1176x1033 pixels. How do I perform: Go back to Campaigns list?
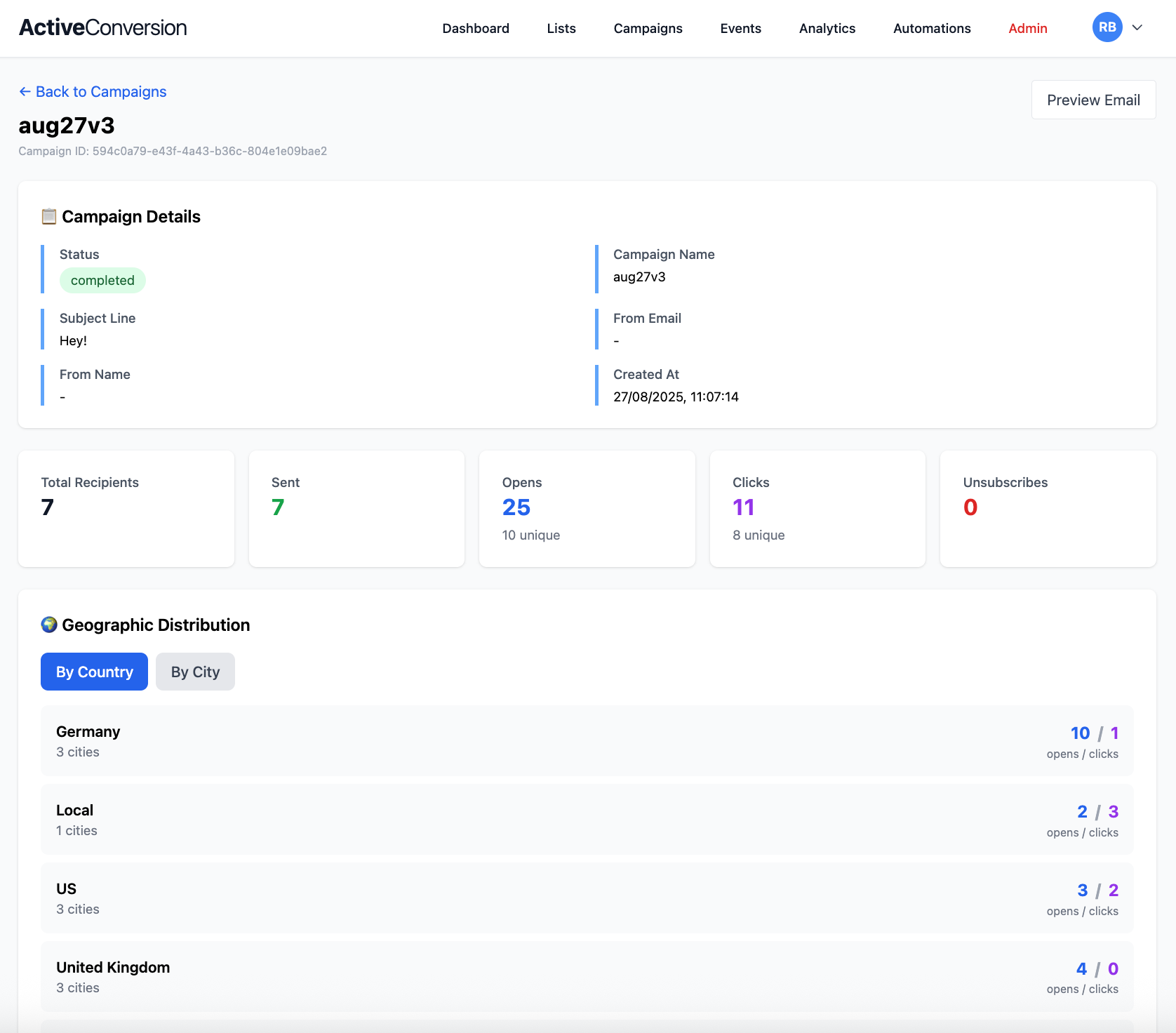tap(93, 92)
